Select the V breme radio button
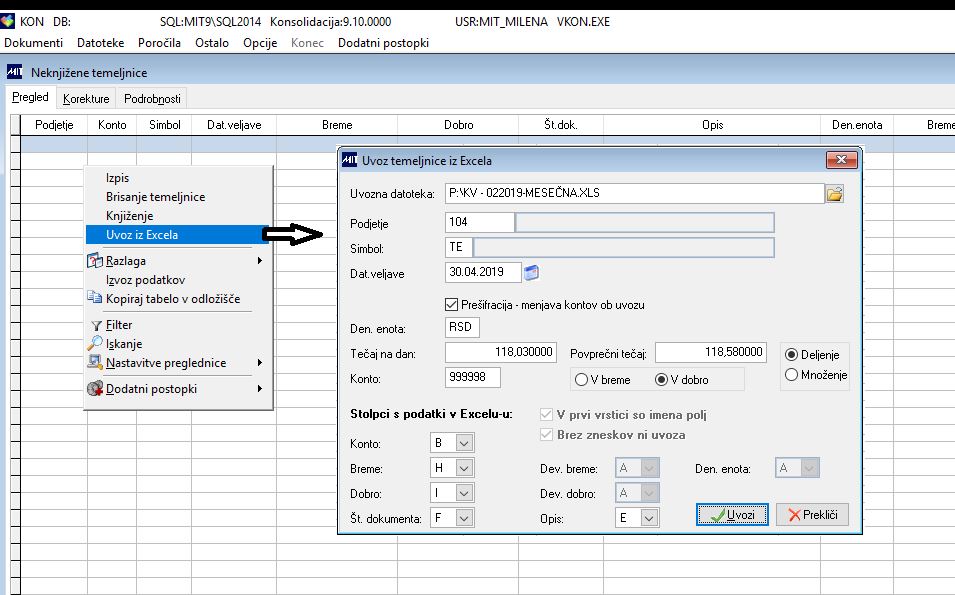Image resolution: width=955 pixels, height=595 pixels. pyautogui.click(x=581, y=379)
